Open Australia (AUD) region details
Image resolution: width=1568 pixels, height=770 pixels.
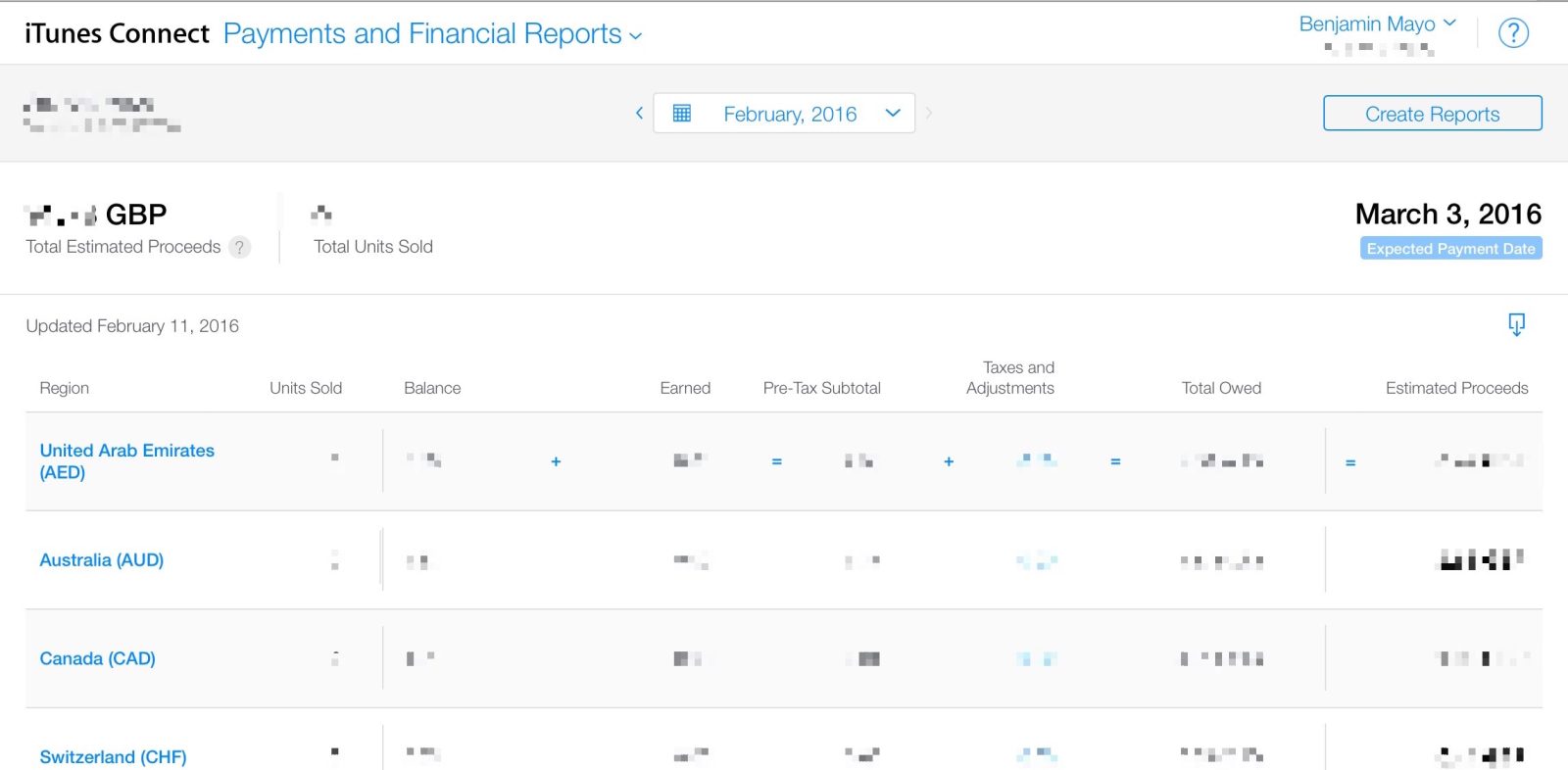[x=101, y=560]
